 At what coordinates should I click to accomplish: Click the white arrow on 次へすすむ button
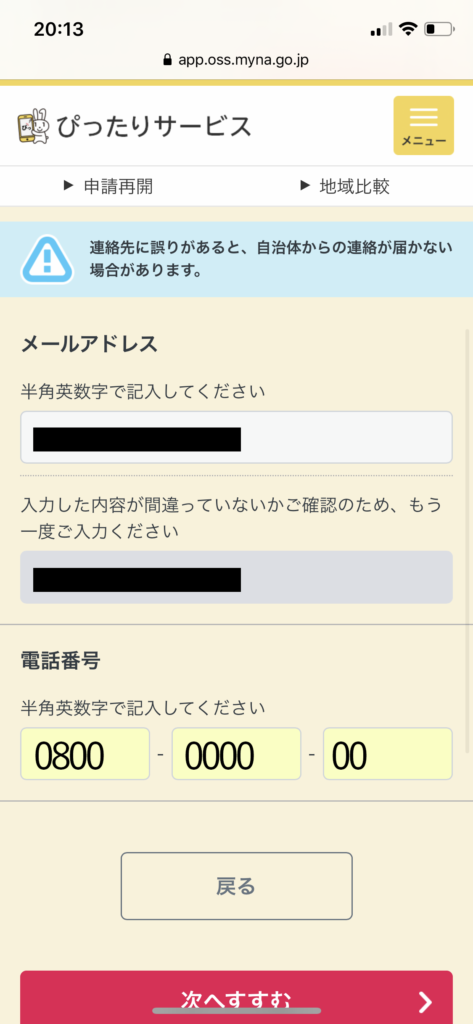(x=425, y=1001)
